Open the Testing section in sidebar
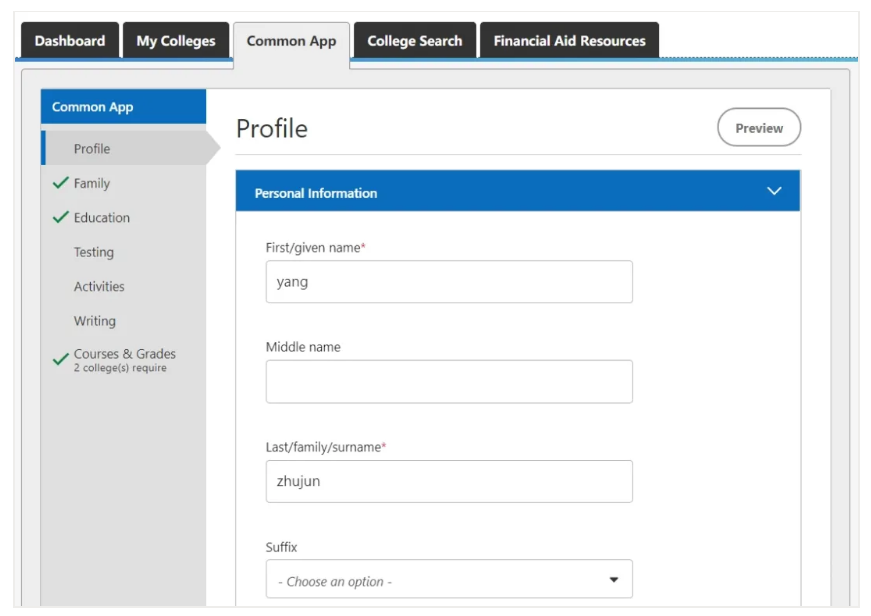This screenshot has width=871, height=616. [94, 252]
